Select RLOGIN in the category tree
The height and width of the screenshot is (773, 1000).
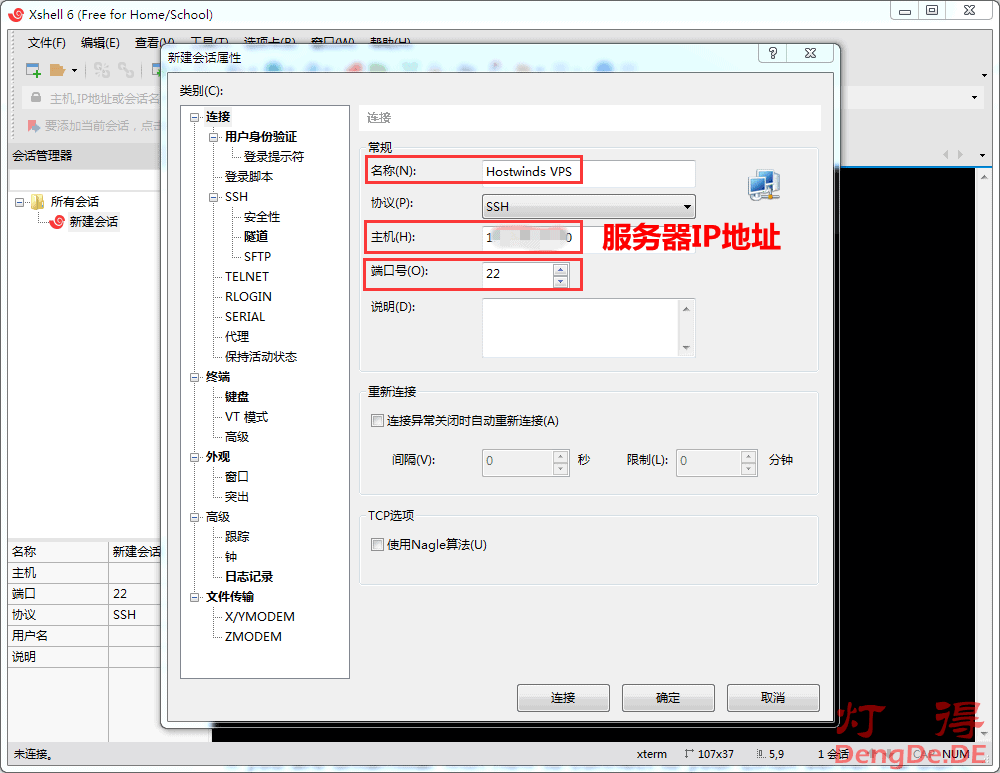(x=248, y=297)
